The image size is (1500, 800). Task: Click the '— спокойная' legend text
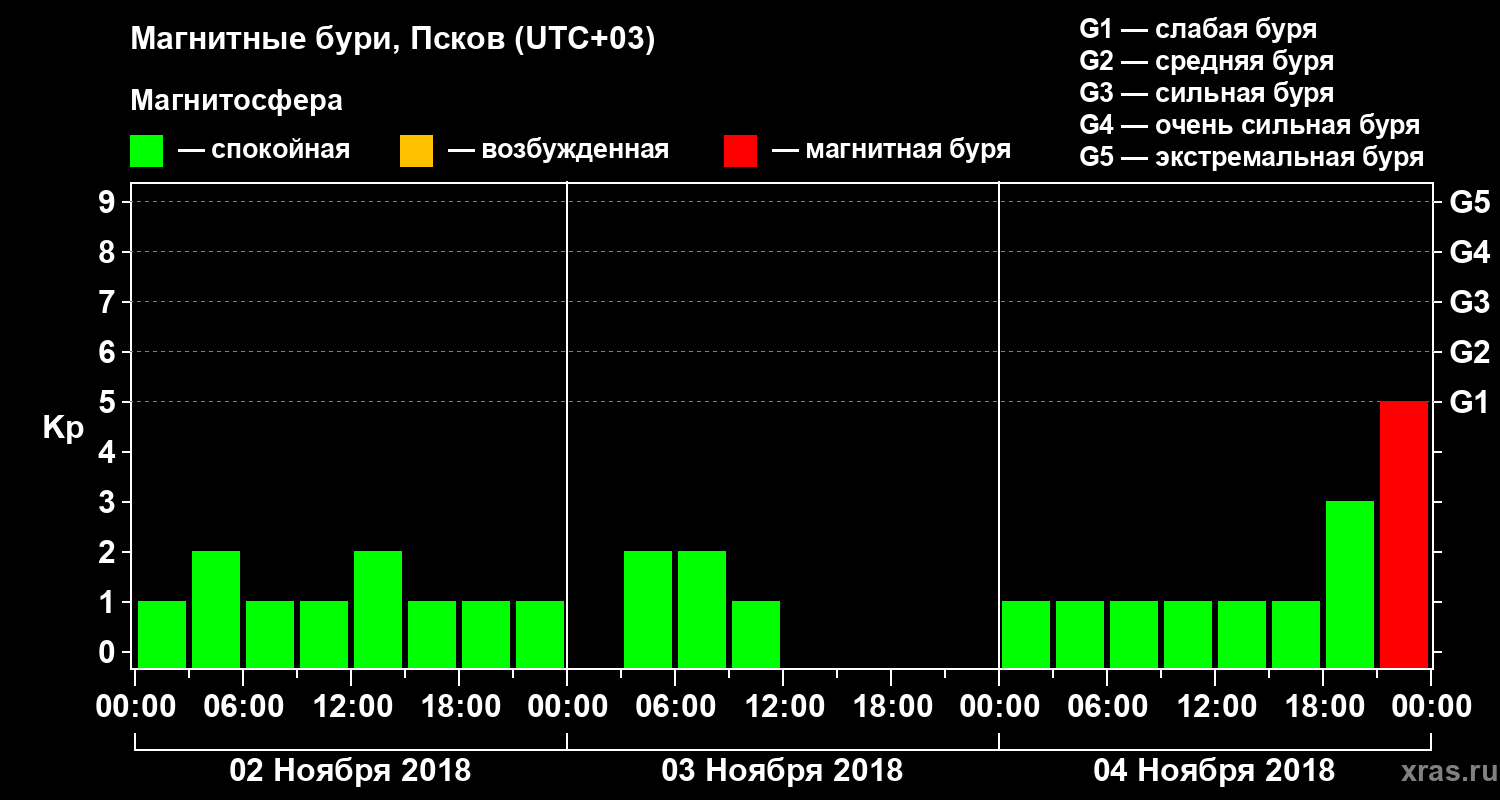264,151
